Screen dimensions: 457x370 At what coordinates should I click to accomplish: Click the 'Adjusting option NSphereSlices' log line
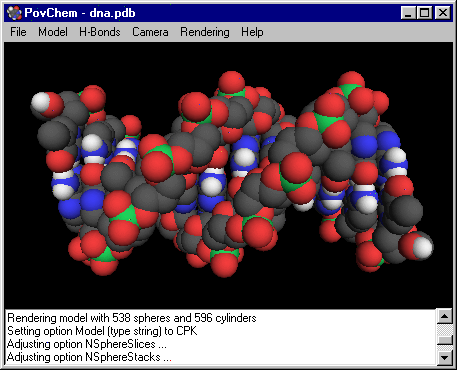coord(87,344)
